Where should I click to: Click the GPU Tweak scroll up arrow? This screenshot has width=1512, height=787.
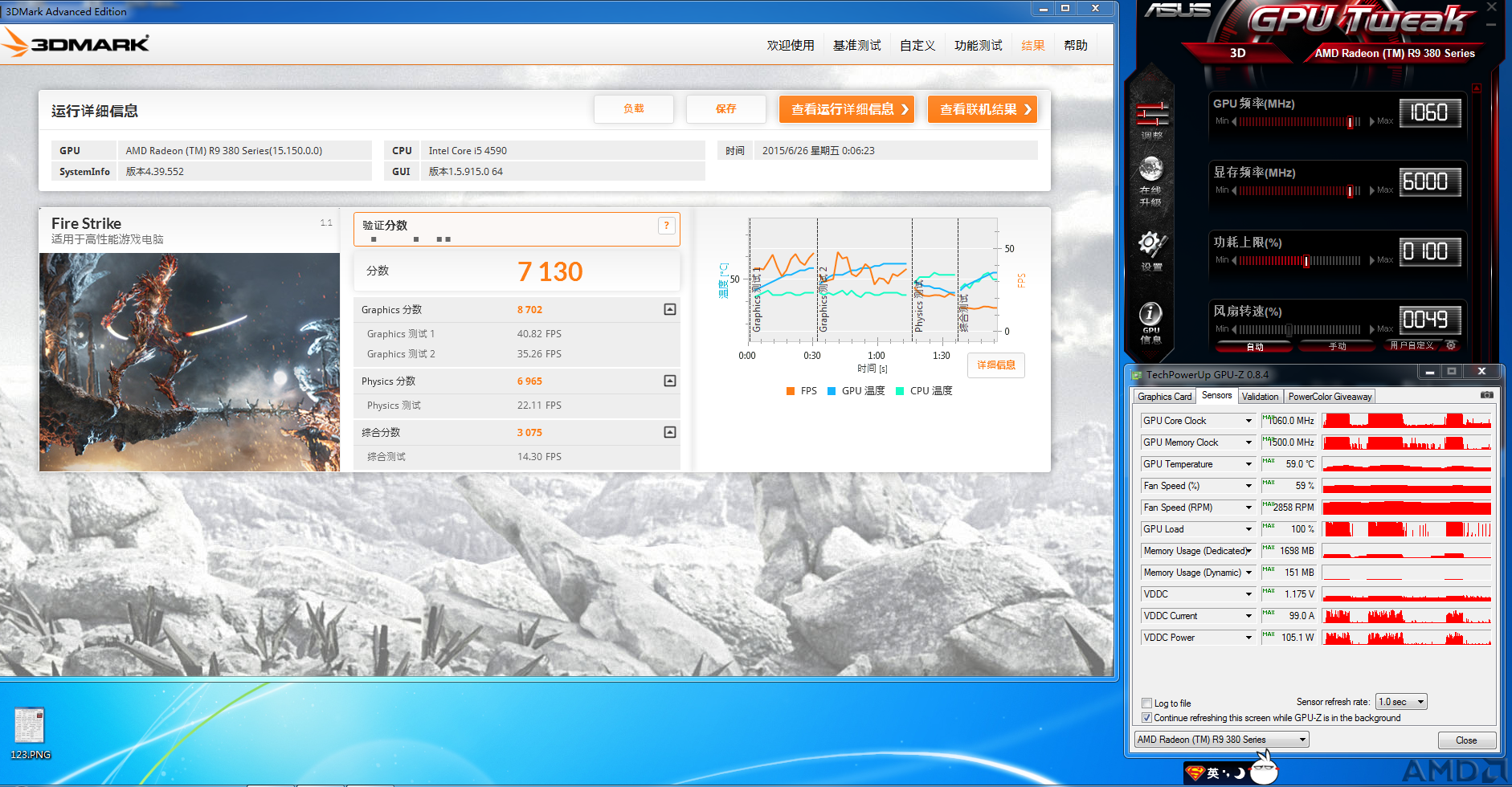[x=1477, y=87]
